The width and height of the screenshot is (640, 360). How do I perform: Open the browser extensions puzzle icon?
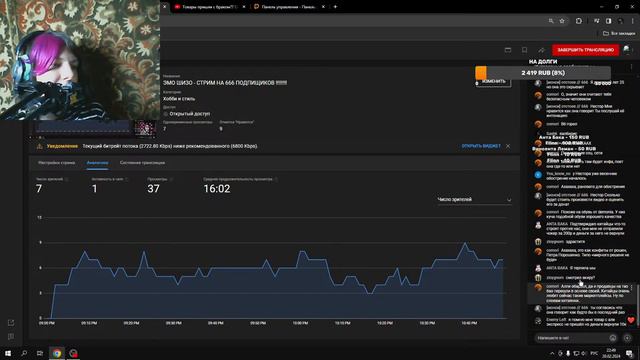click(579, 21)
